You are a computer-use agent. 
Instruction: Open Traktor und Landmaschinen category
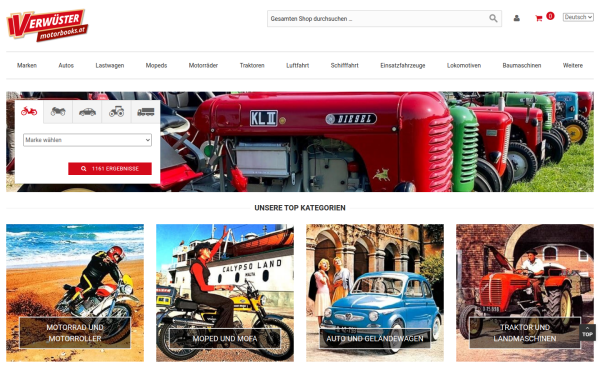(525, 293)
